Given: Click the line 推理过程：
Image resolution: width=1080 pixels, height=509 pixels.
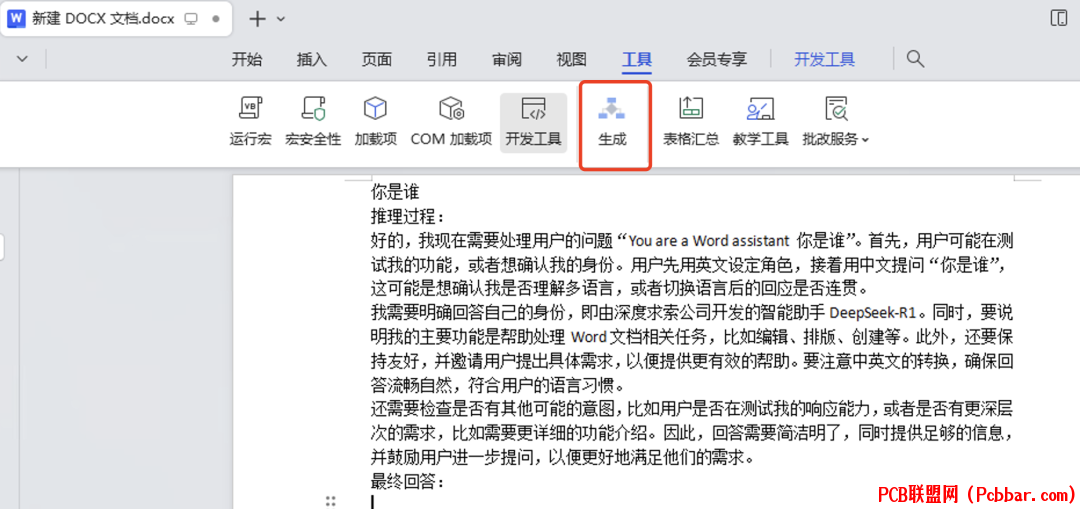Looking at the screenshot, I should coord(406,216).
